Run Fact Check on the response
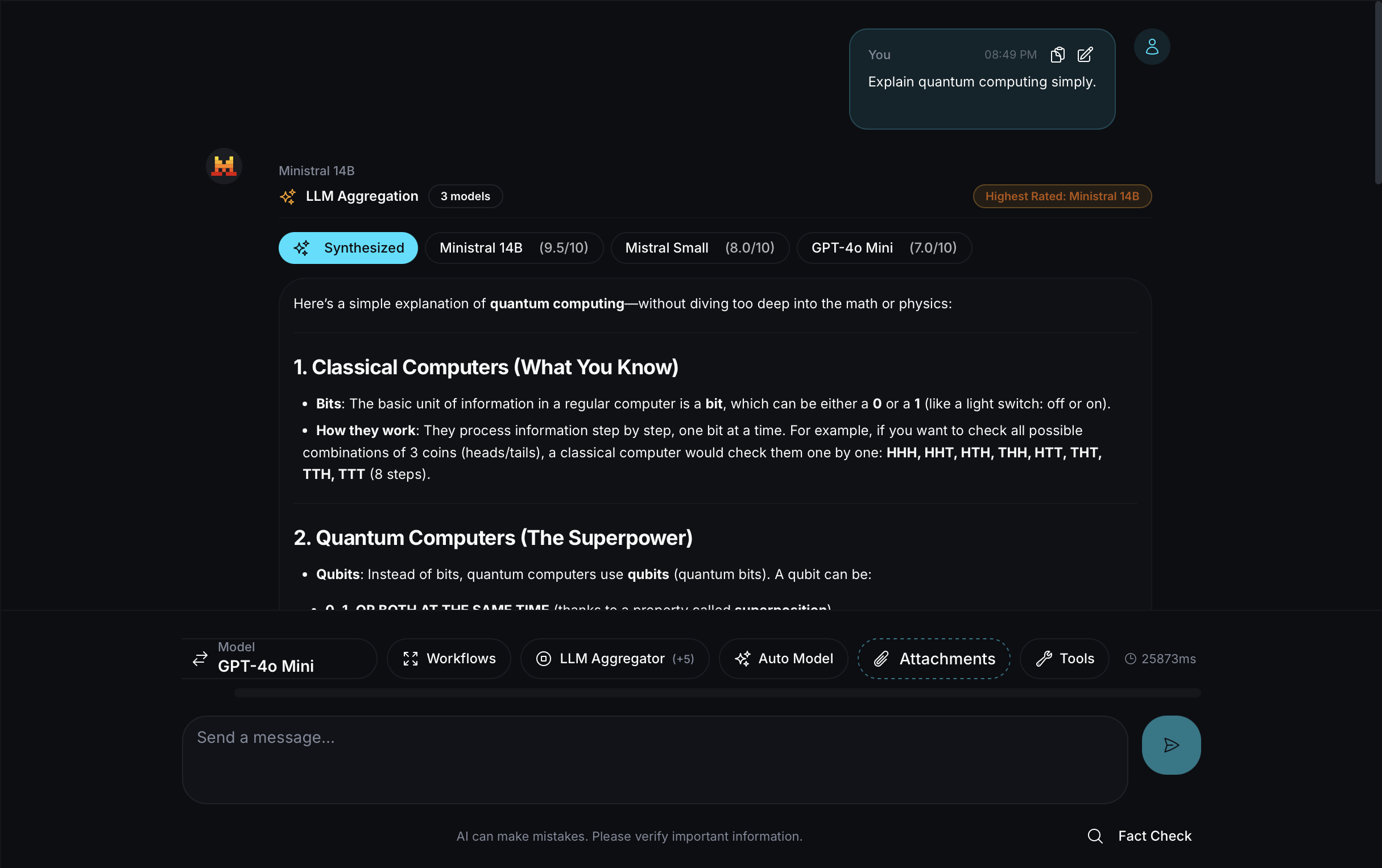This screenshot has width=1382, height=868. click(1140, 836)
